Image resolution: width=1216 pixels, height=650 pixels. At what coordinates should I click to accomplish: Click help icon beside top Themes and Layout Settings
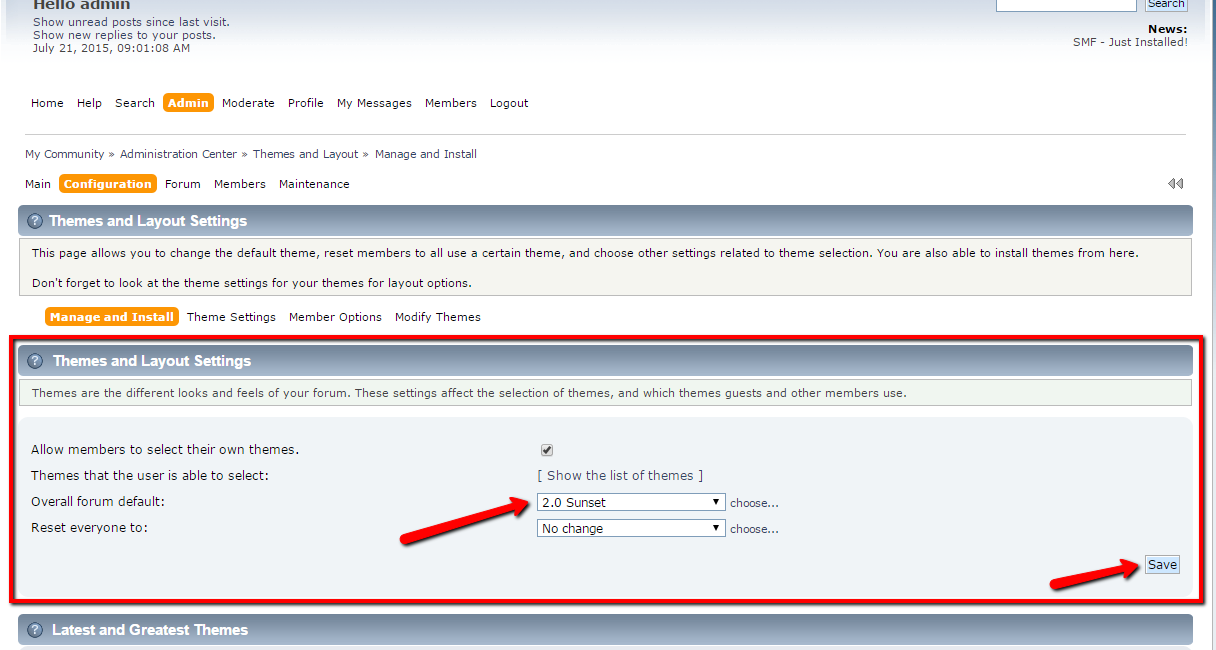(x=35, y=221)
